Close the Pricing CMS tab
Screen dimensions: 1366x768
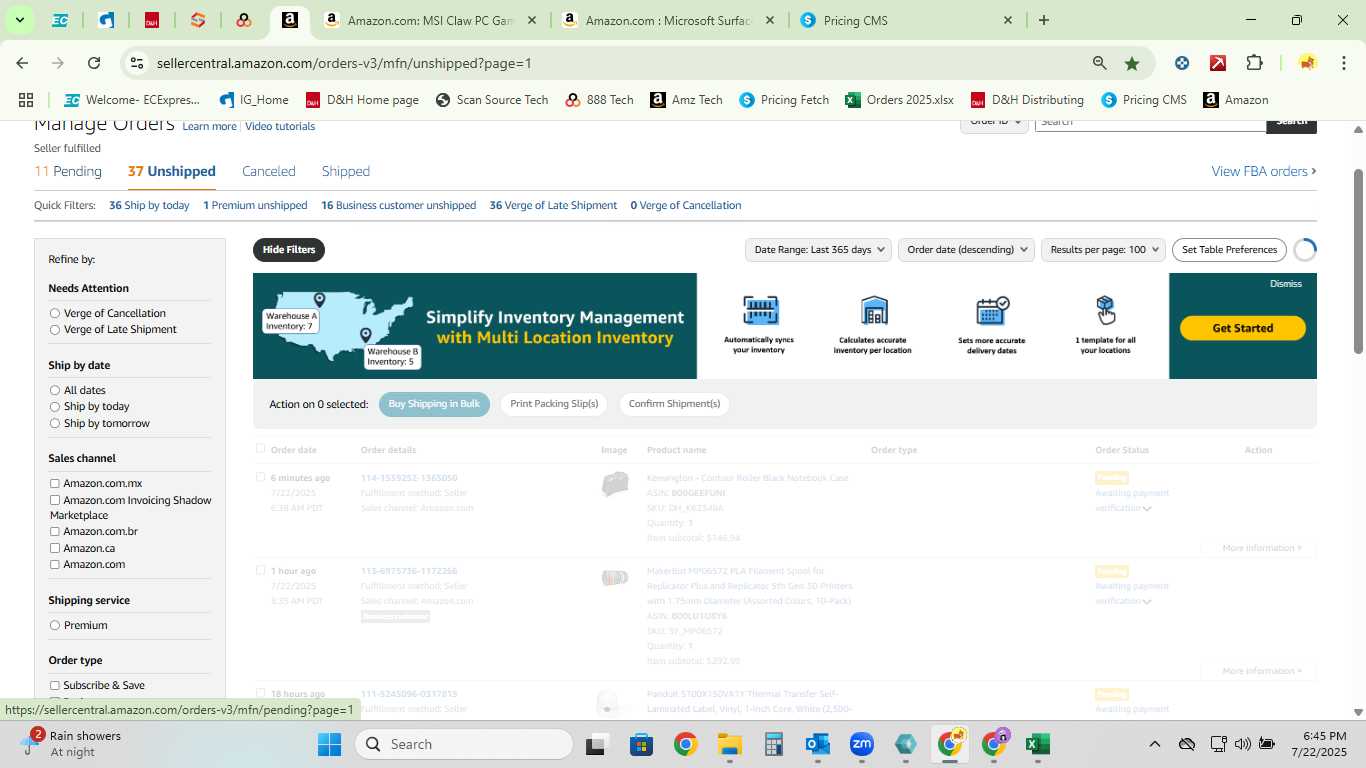click(x=1008, y=20)
